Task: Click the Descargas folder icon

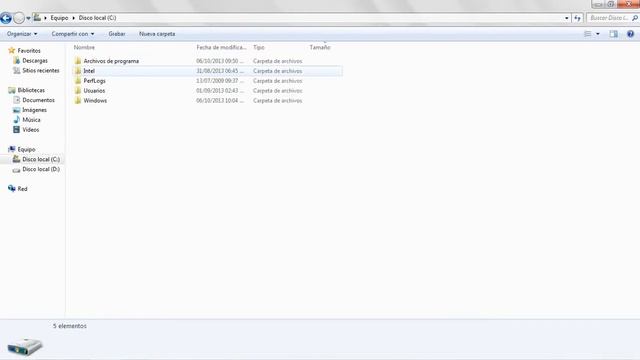Action: point(16,60)
